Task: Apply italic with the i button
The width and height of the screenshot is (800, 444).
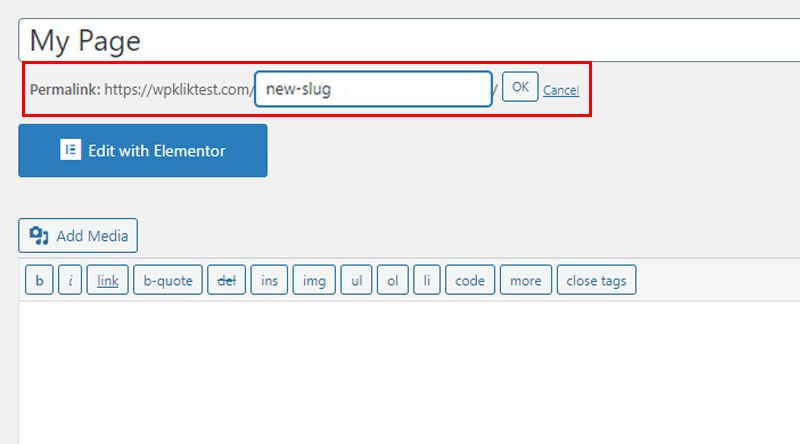Action: point(70,280)
